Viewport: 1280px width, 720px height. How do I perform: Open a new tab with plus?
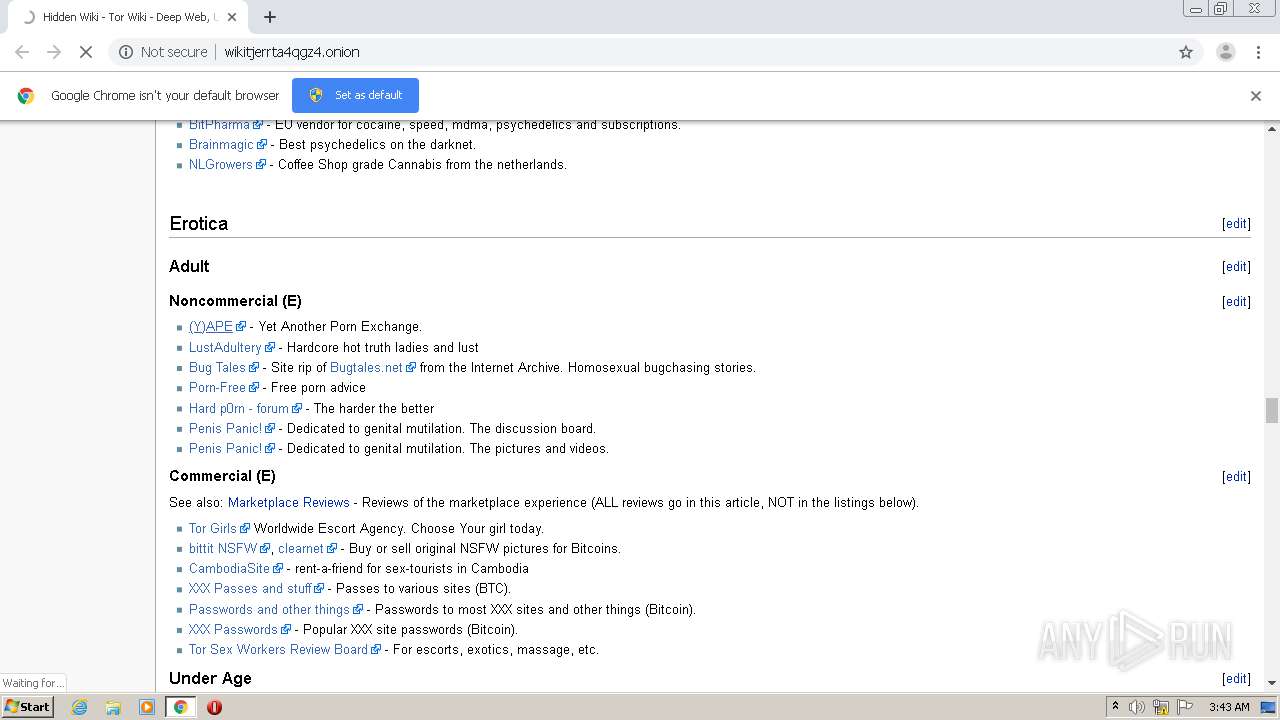[270, 17]
